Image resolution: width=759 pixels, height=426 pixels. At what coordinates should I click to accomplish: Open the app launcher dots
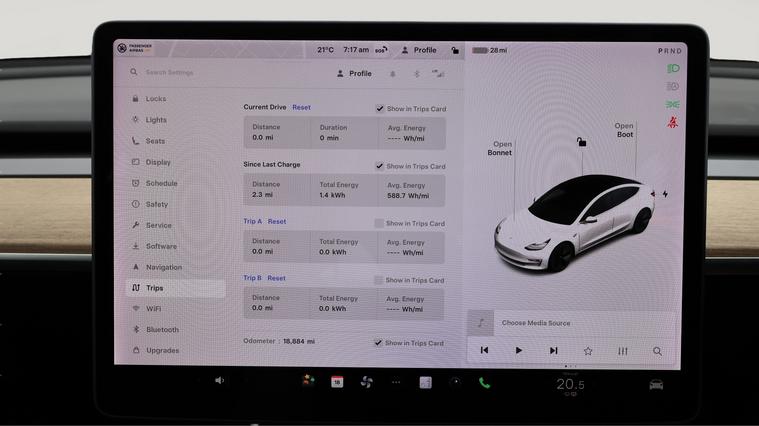[396, 382]
